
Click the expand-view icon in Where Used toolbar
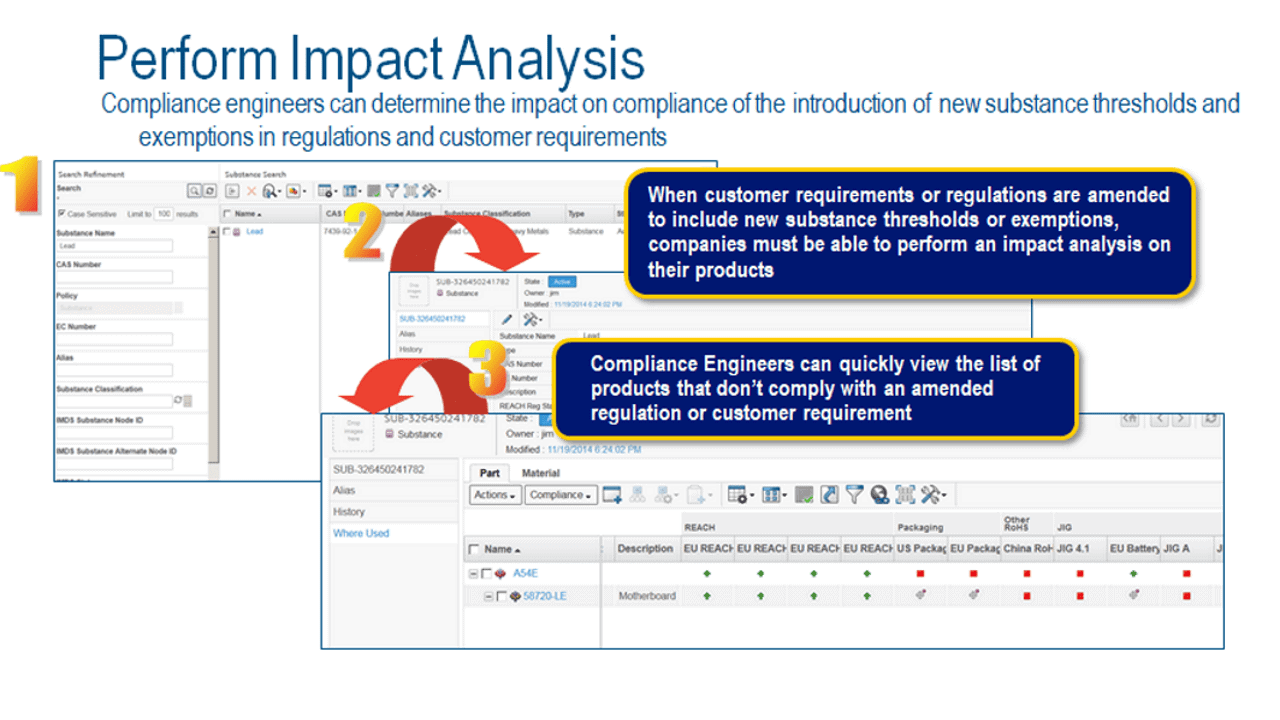coord(905,495)
